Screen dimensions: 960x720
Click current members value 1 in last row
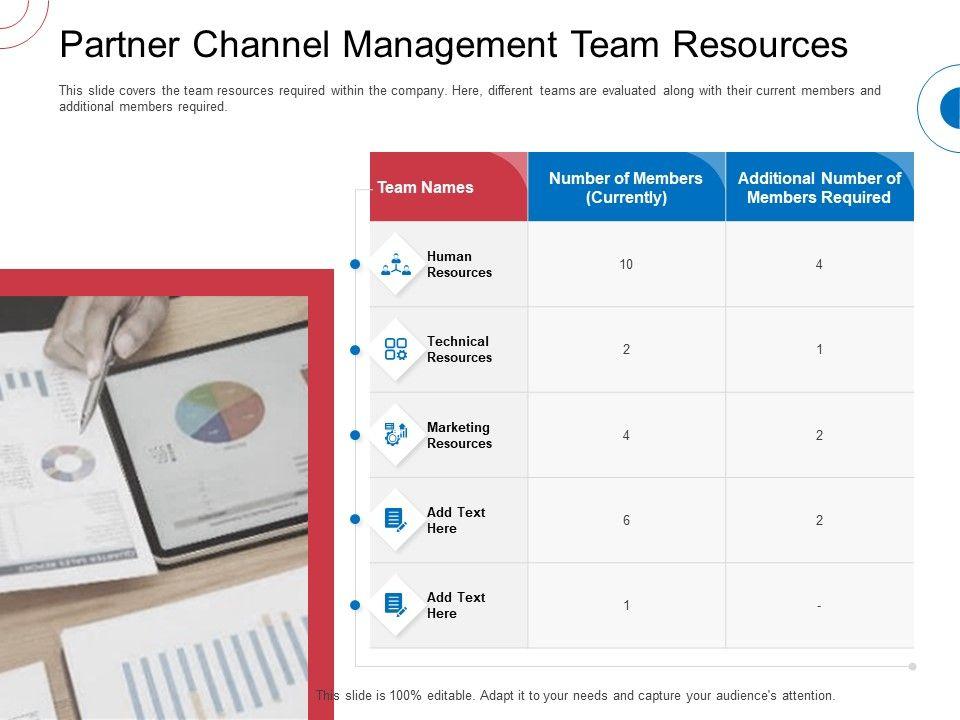[x=626, y=605]
